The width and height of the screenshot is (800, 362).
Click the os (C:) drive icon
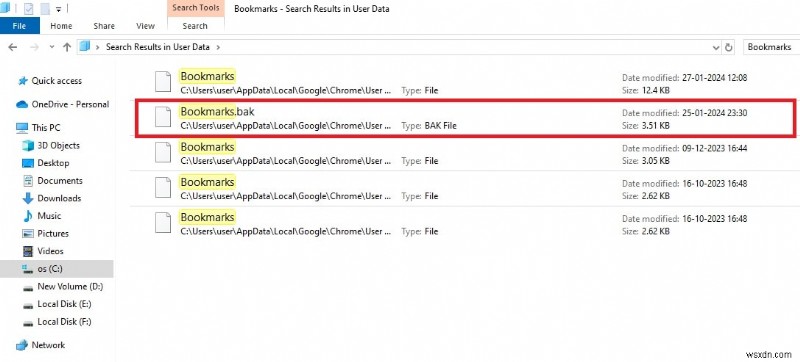coord(28,269)
